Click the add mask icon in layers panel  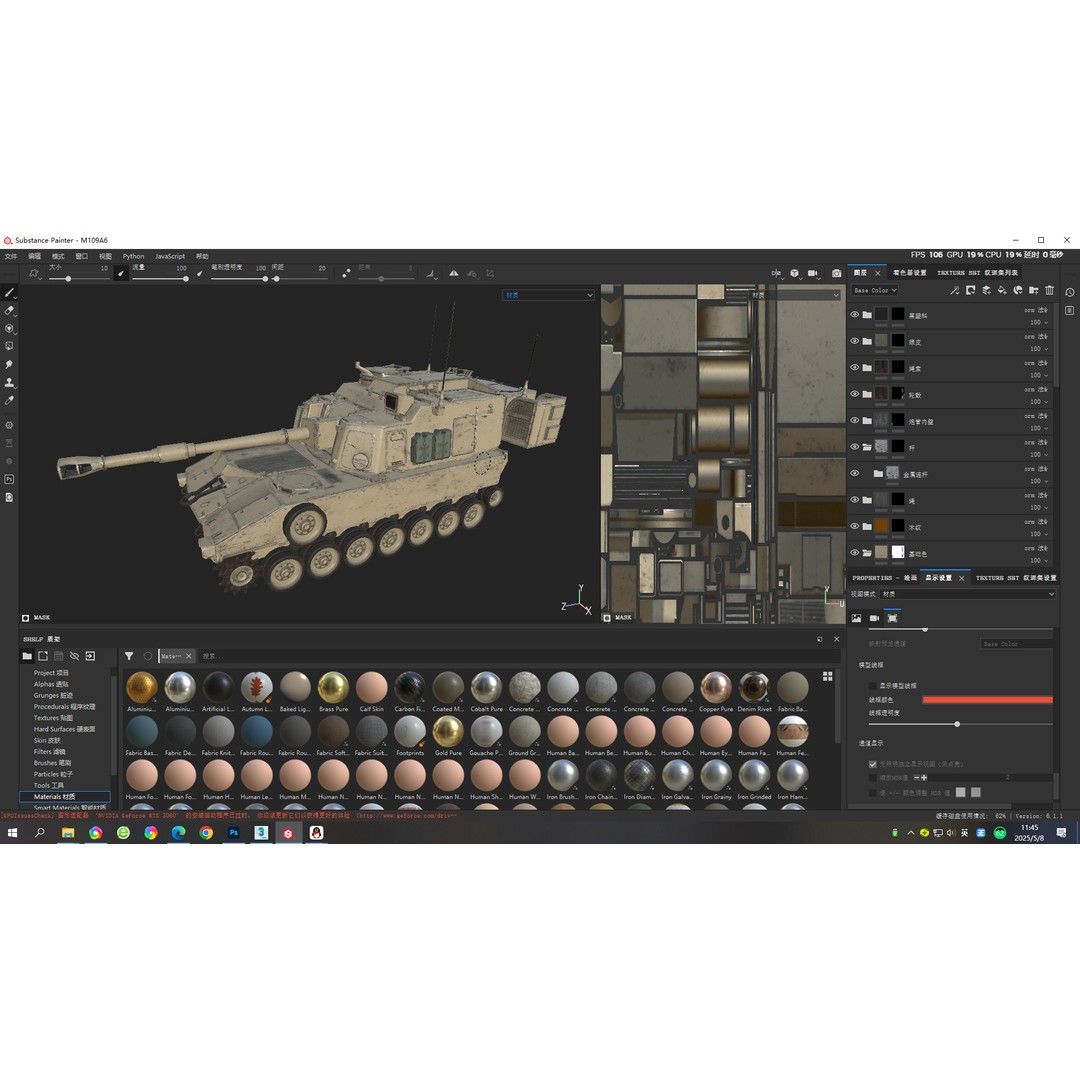[x=970, y=291]
